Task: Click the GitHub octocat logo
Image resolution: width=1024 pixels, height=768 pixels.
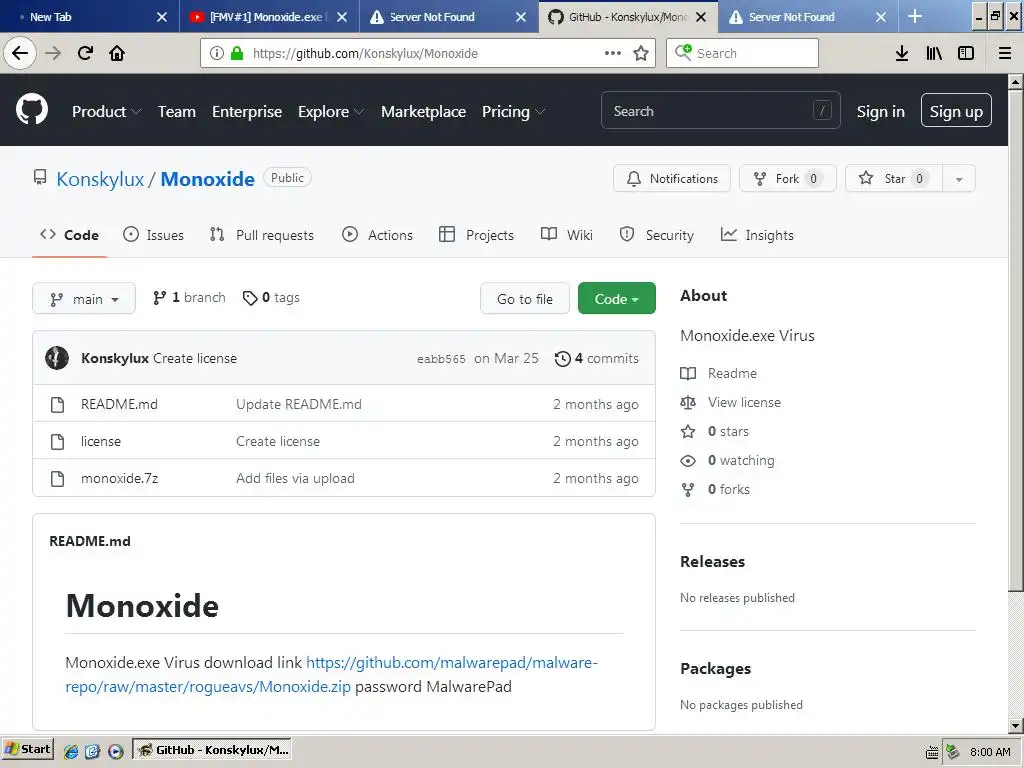Action: pyautogui.click(x=32, y=110)
